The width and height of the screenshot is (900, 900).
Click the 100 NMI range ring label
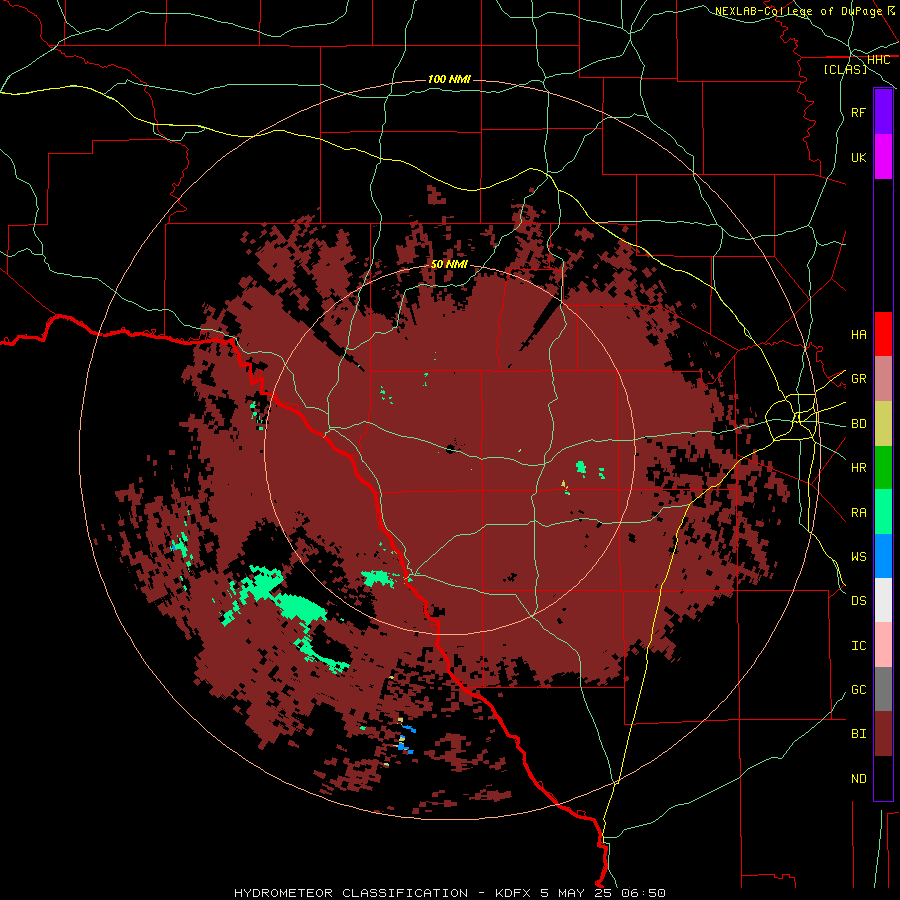449,79
